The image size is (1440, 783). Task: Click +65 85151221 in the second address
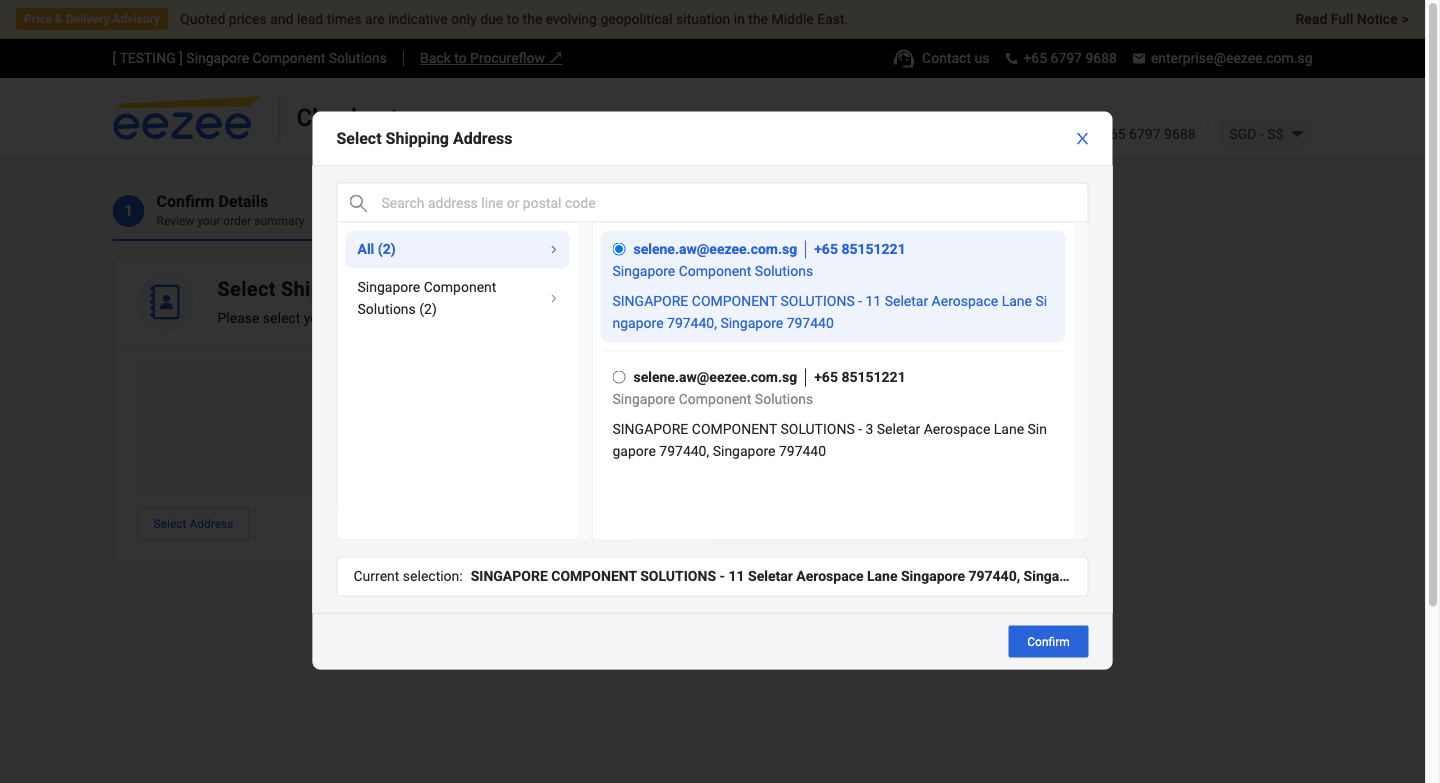(x=859, y=377)
